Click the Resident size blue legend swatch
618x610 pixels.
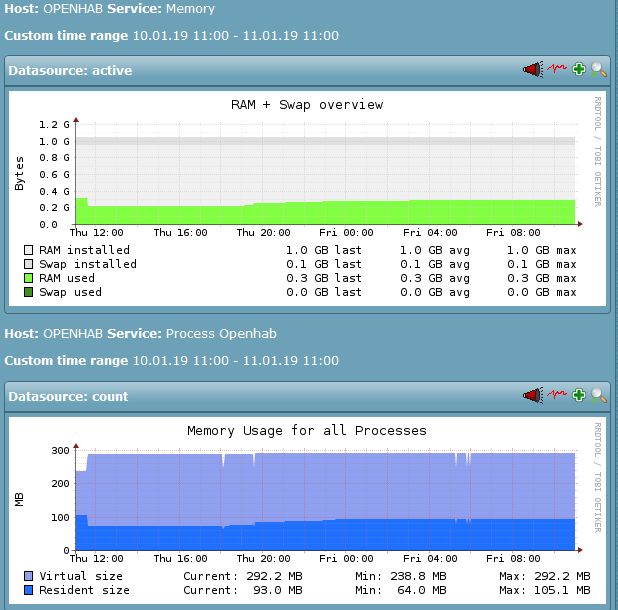click(x=29, y=590)
